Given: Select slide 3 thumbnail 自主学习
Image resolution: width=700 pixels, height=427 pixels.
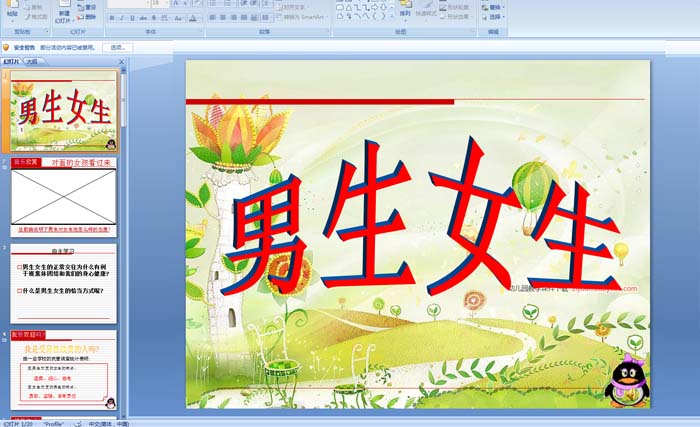Looking at the screenshot, I should [63, 284].
